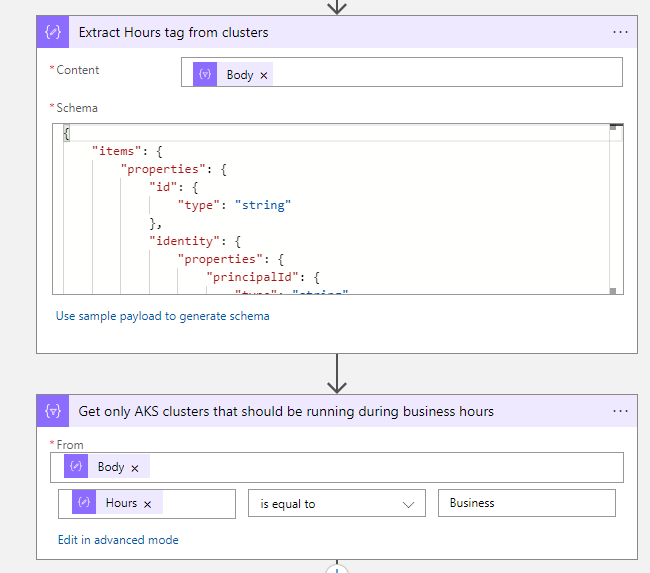This screenshot has width=650, height=573.
Task: Remove Body token from the From field
Action: tap(135, 468)
